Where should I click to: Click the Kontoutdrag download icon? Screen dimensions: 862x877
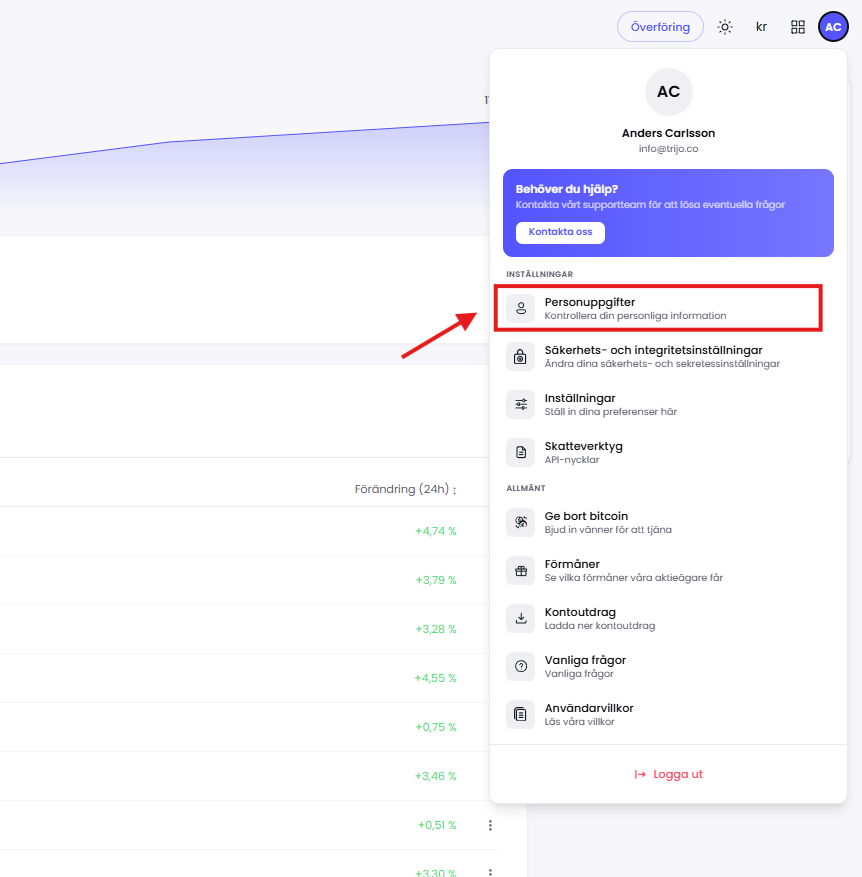[x=521, y=619]
